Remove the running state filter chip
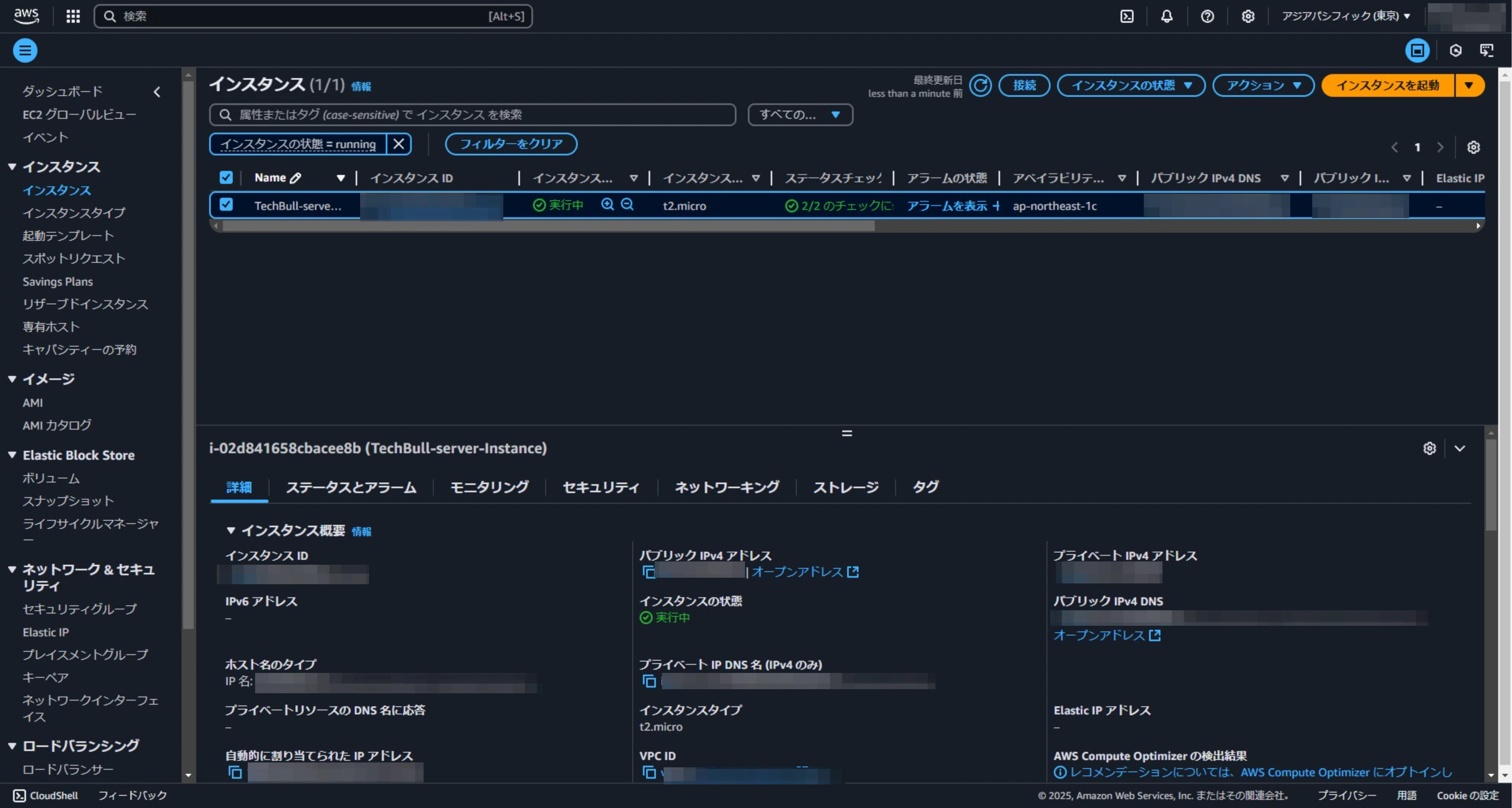Viewport: 1512px width, 808px height. 398,144
